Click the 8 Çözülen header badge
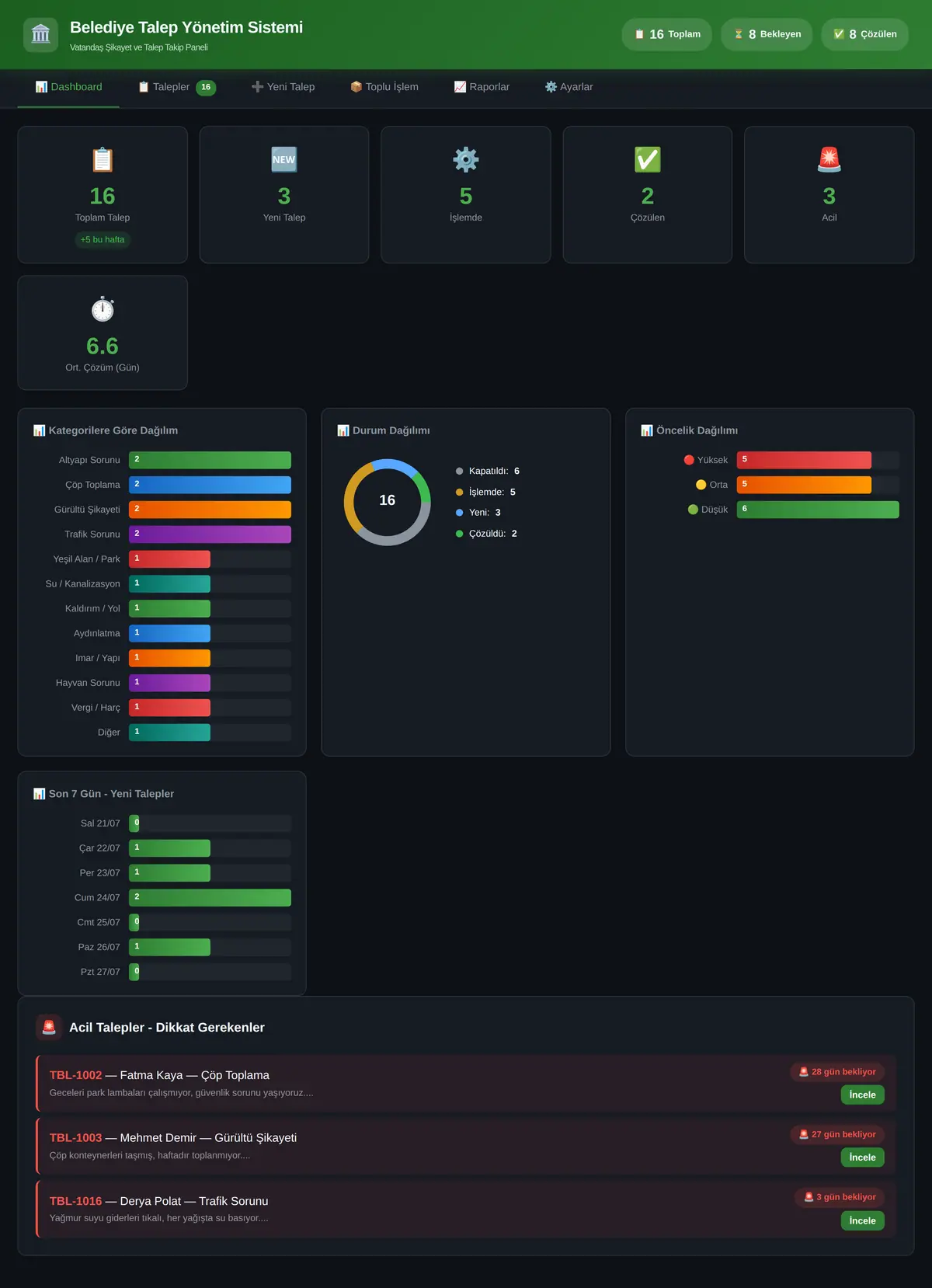This screenshot has height=1288, width=932. point(864,34)
